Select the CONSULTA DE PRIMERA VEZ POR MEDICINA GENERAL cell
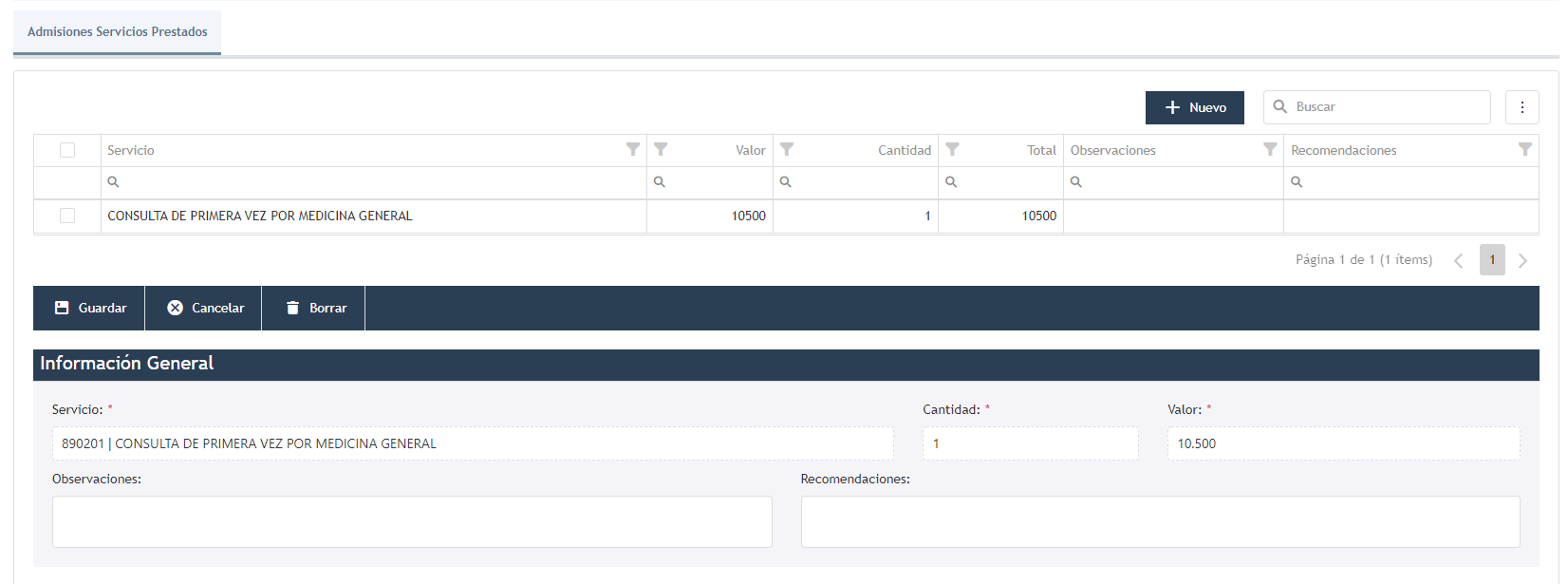The width and height of the screenshot is (1568, 584). (x=374, y=216)
